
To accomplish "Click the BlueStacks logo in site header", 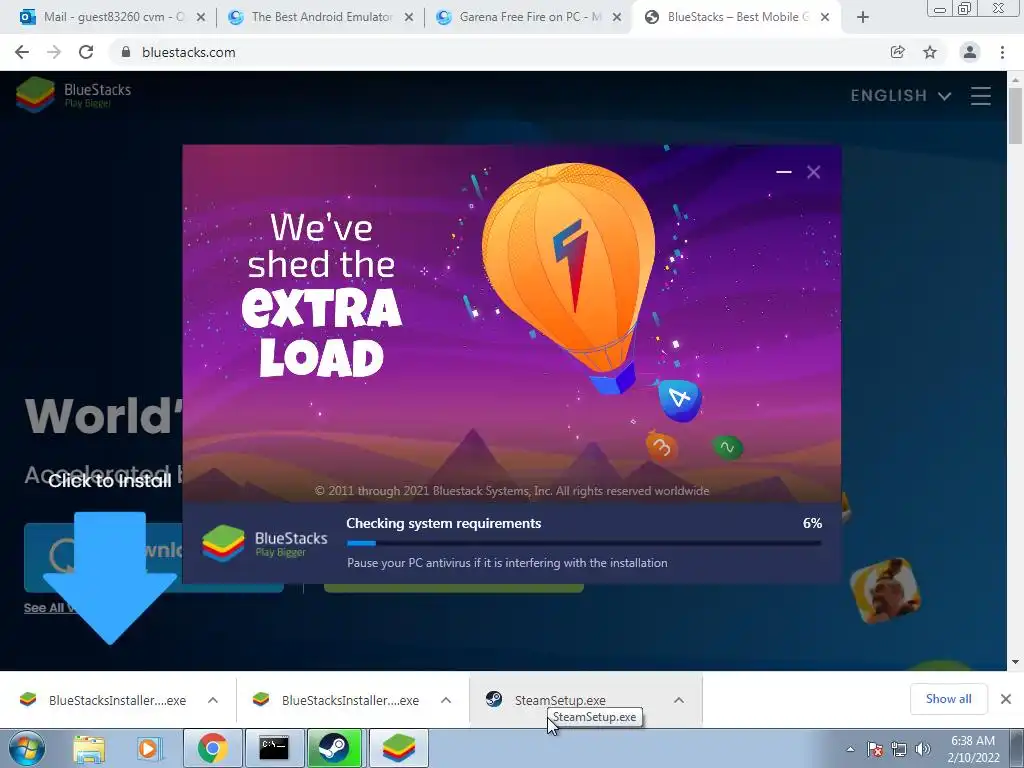I will click(x=73, y=95).
